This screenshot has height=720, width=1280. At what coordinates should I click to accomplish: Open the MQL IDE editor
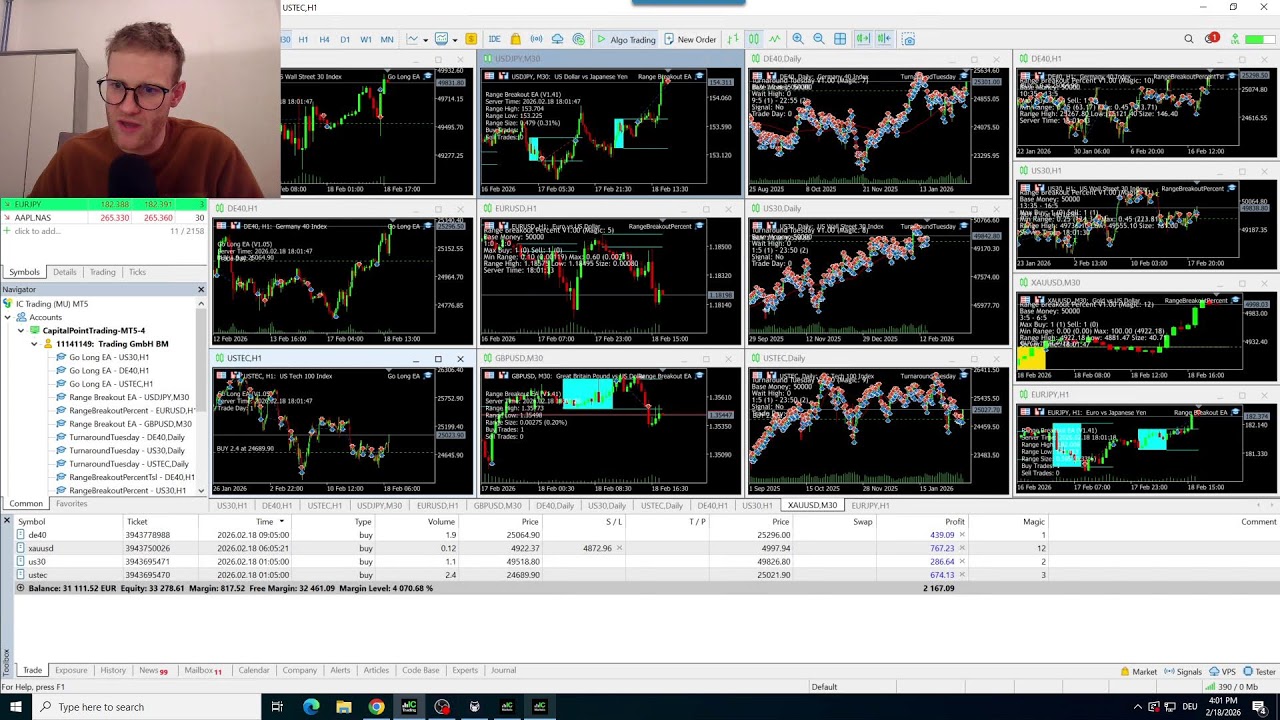494,39
